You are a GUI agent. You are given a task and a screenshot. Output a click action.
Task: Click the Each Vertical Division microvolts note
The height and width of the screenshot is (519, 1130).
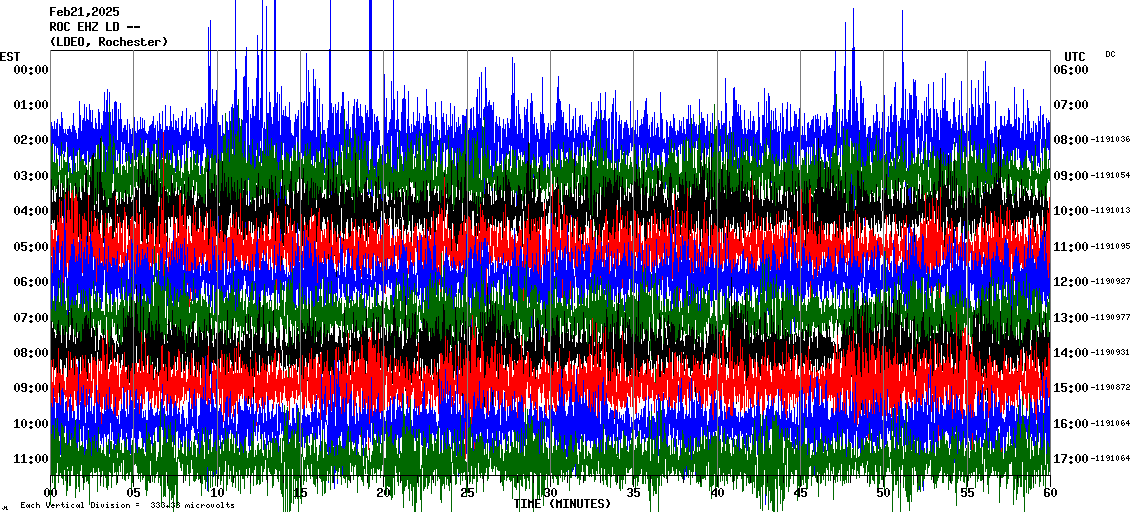point(127,506)
